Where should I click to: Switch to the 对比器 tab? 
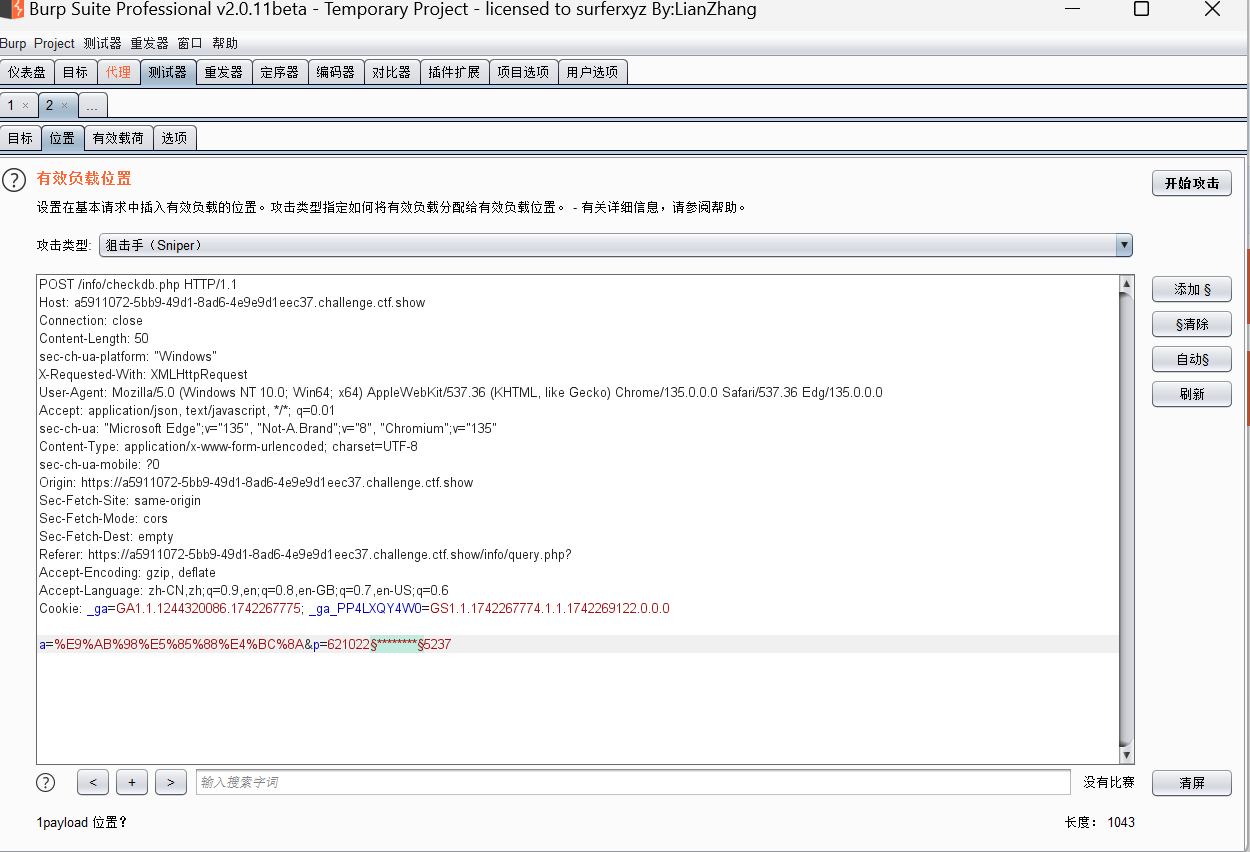[391, 72]
